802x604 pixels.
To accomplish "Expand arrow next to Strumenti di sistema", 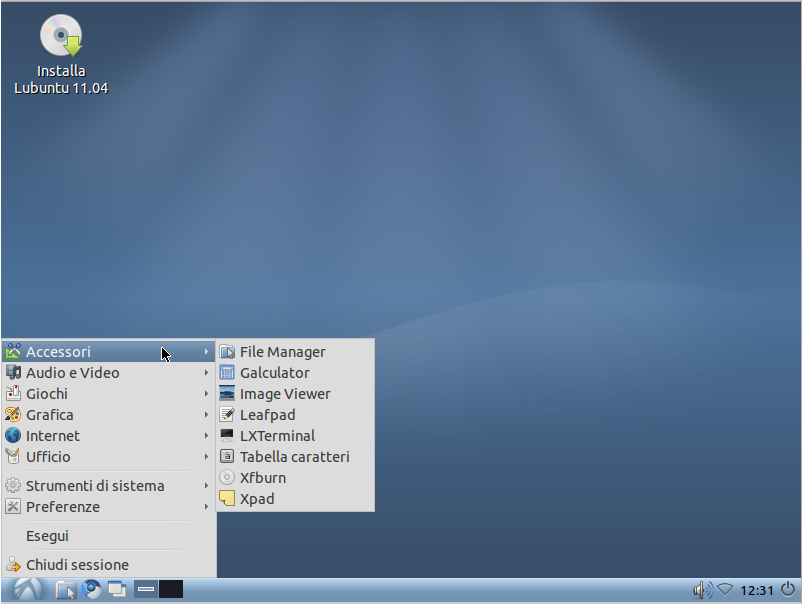I will pyautogui.click(x=206, y=486).
